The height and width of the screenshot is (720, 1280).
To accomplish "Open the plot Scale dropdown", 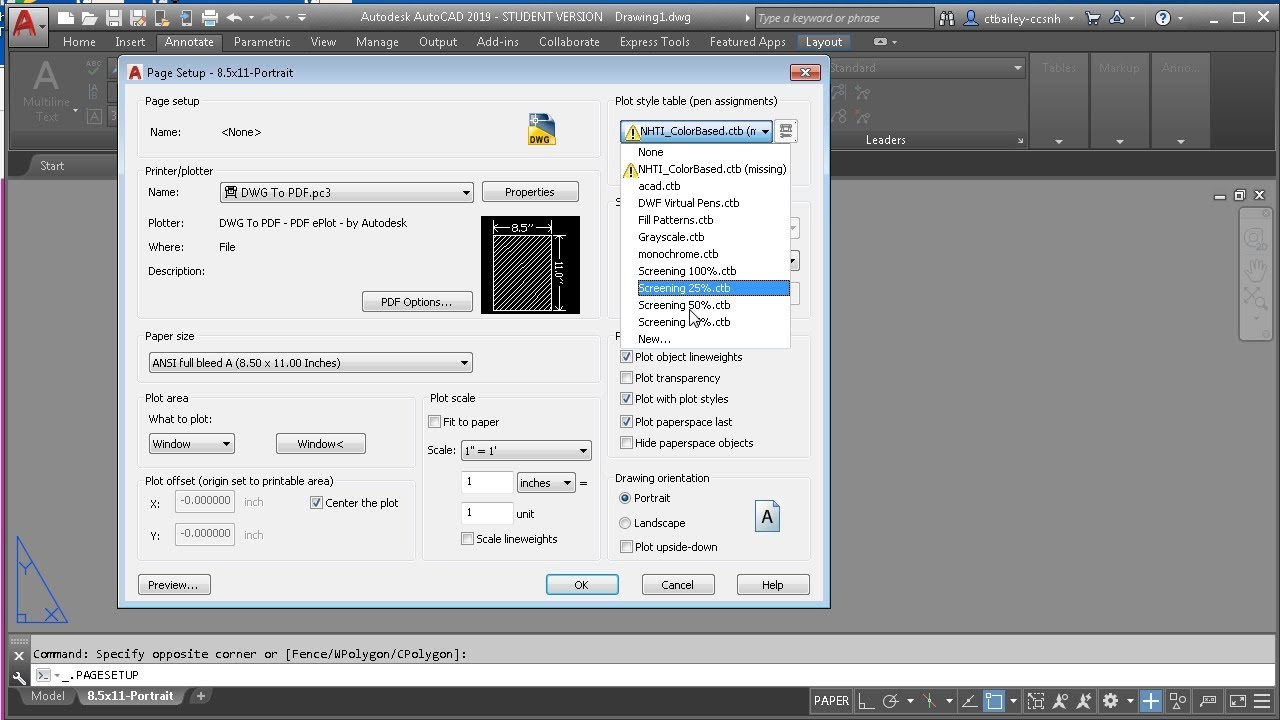I will pyautogui.click(x=526, y=451).
